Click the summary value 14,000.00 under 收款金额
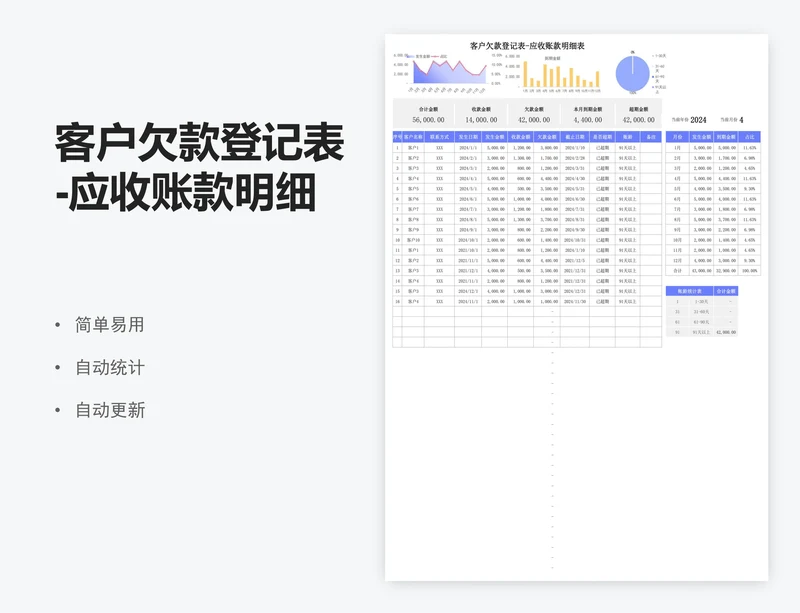The image size is (800, 613). click(481, 120)
